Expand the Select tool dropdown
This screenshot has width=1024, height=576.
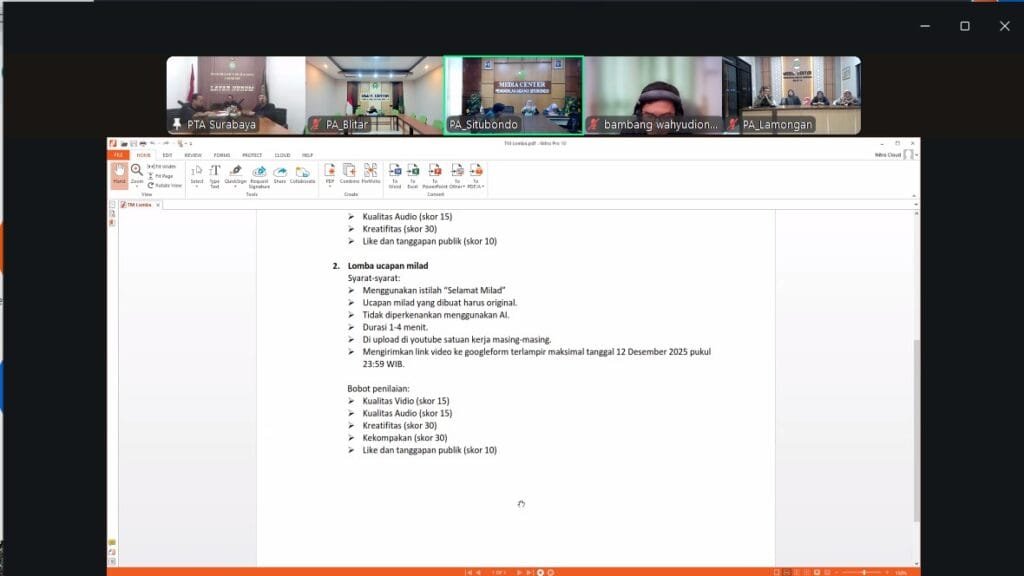click(x=197, y=187)
